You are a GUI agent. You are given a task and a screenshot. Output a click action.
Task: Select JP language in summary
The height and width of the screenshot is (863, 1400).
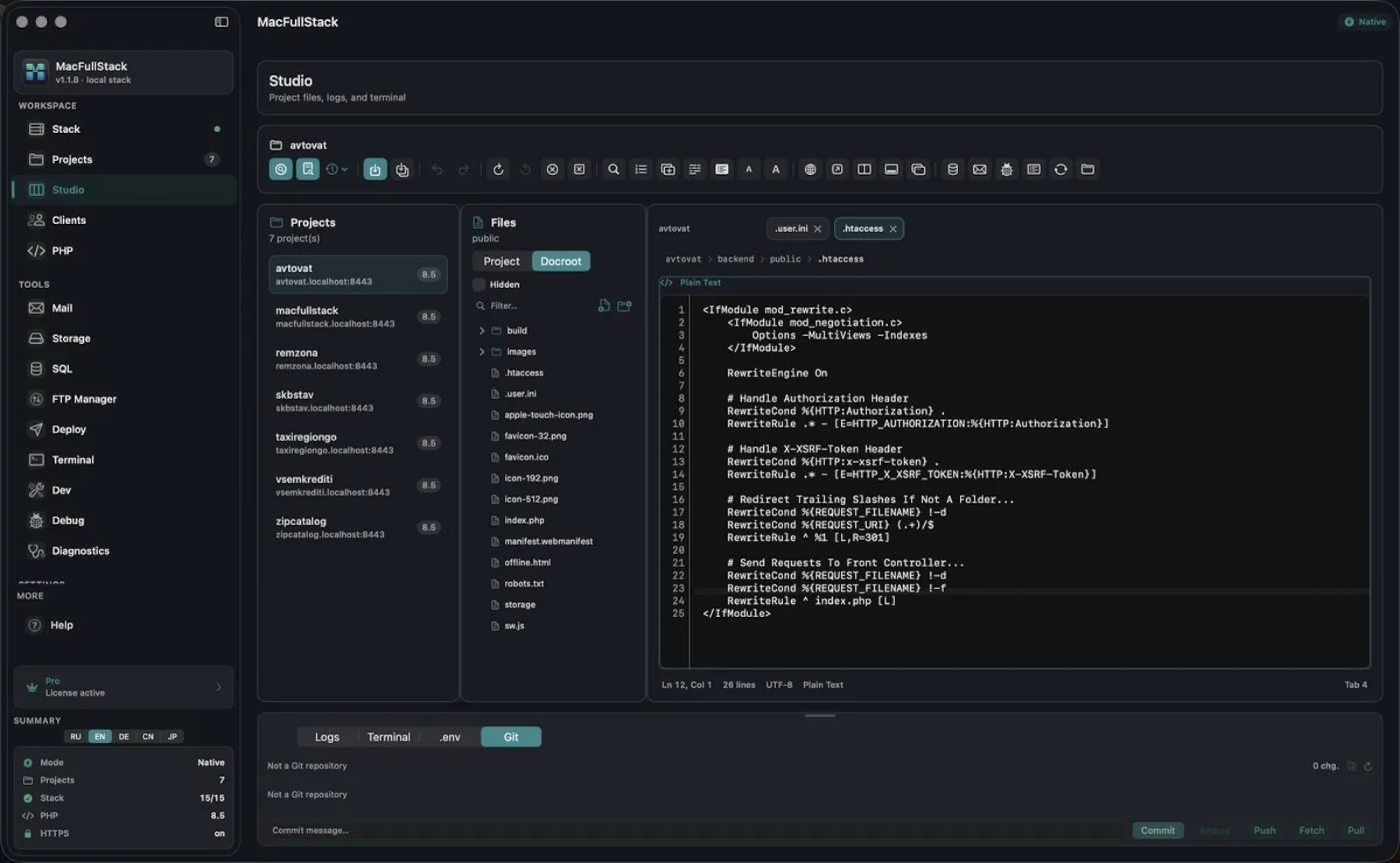pyautogui.click(x=172, y=737)
